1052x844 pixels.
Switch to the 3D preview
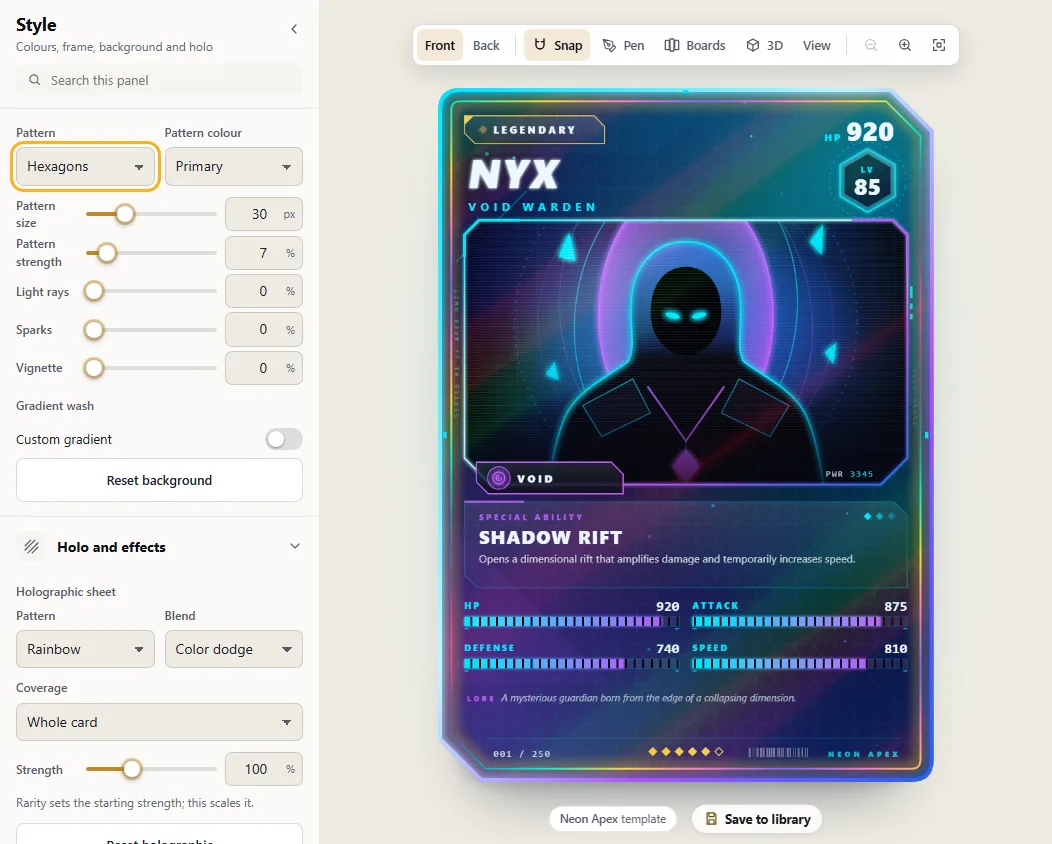point(765,45)
